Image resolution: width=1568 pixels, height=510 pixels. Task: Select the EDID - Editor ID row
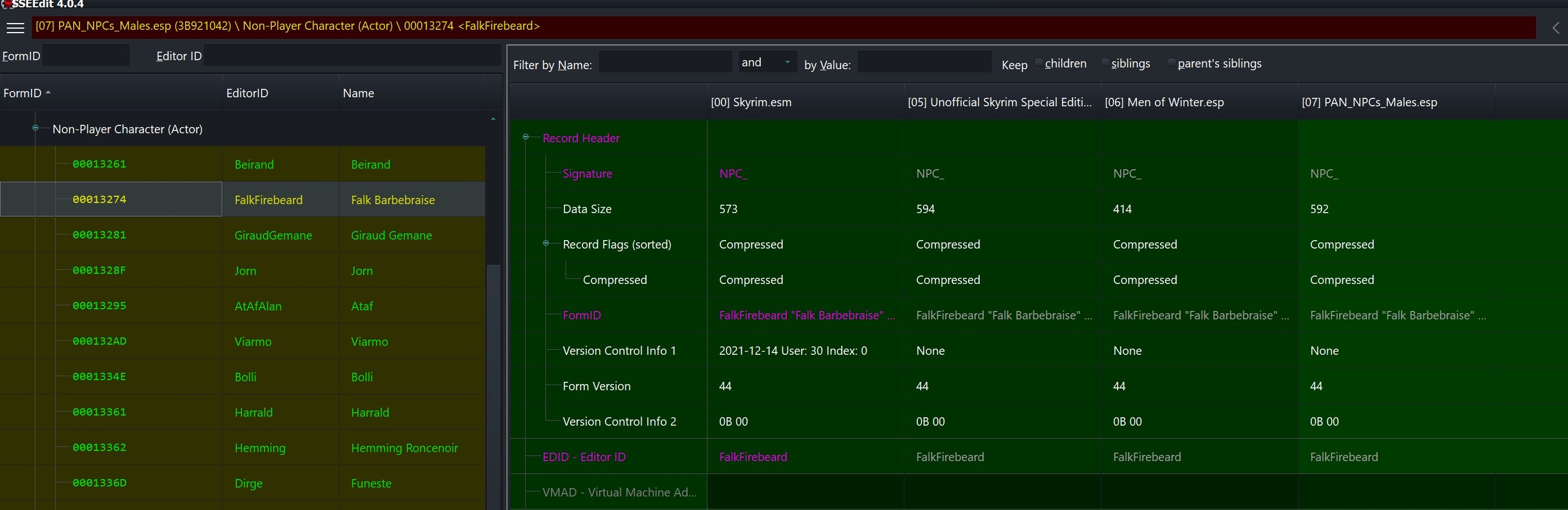[x=584, y=457]
